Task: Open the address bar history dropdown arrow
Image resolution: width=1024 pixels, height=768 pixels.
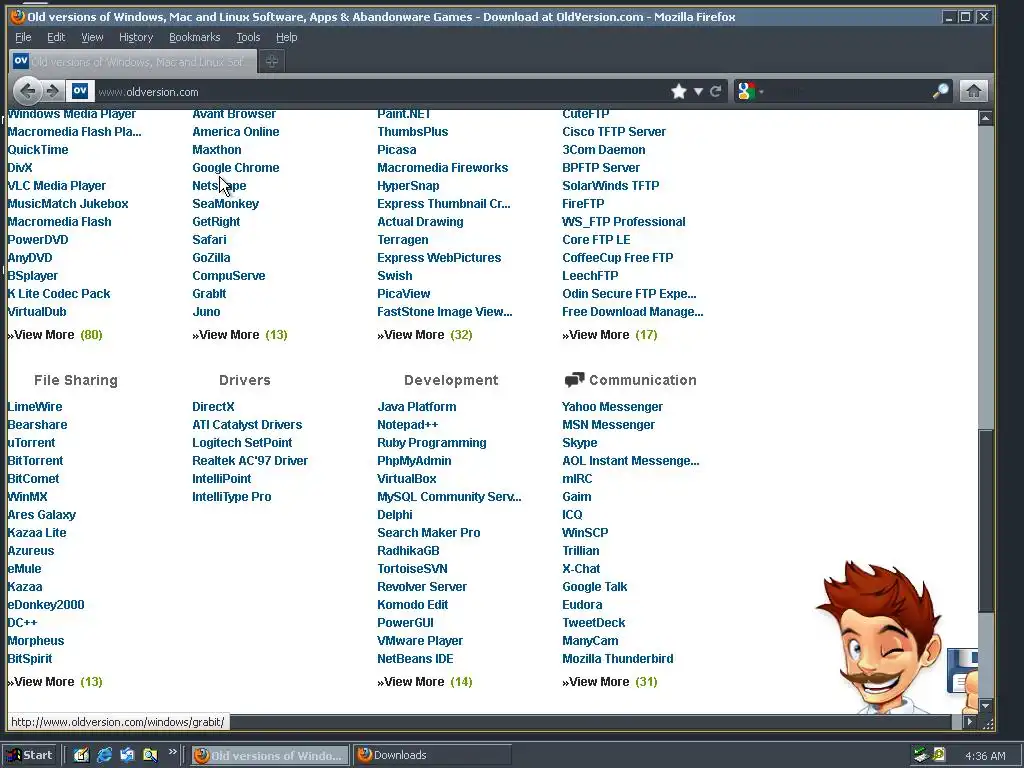Action: click(x=698, y=91)
